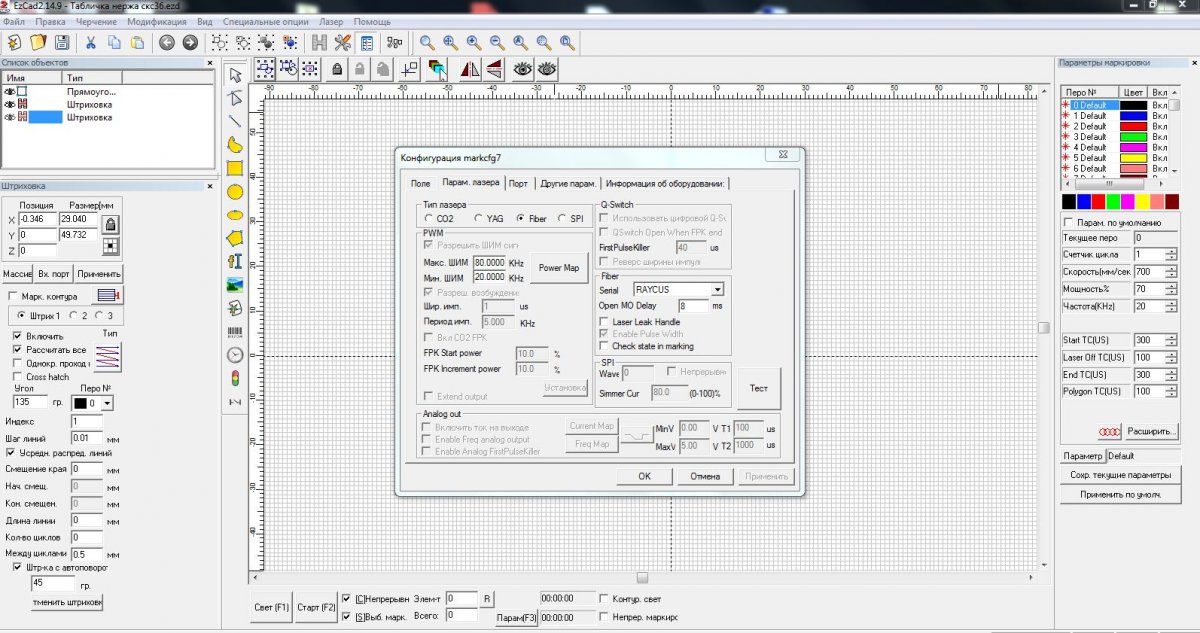Click the Undo back arrow icon
This screenshot has width=1200, height=633.
166,42
